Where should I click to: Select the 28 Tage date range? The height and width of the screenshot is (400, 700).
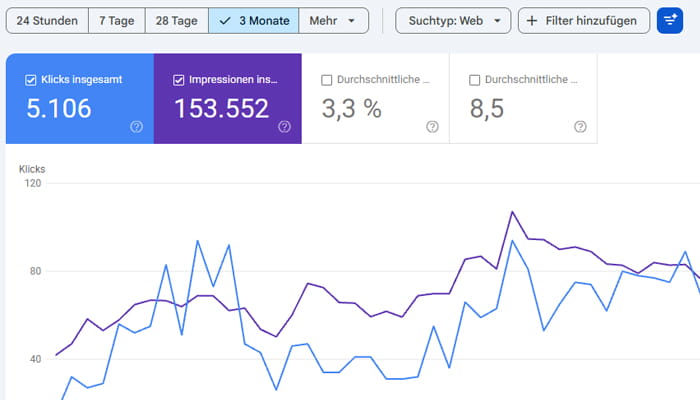(x=176, y=21)
